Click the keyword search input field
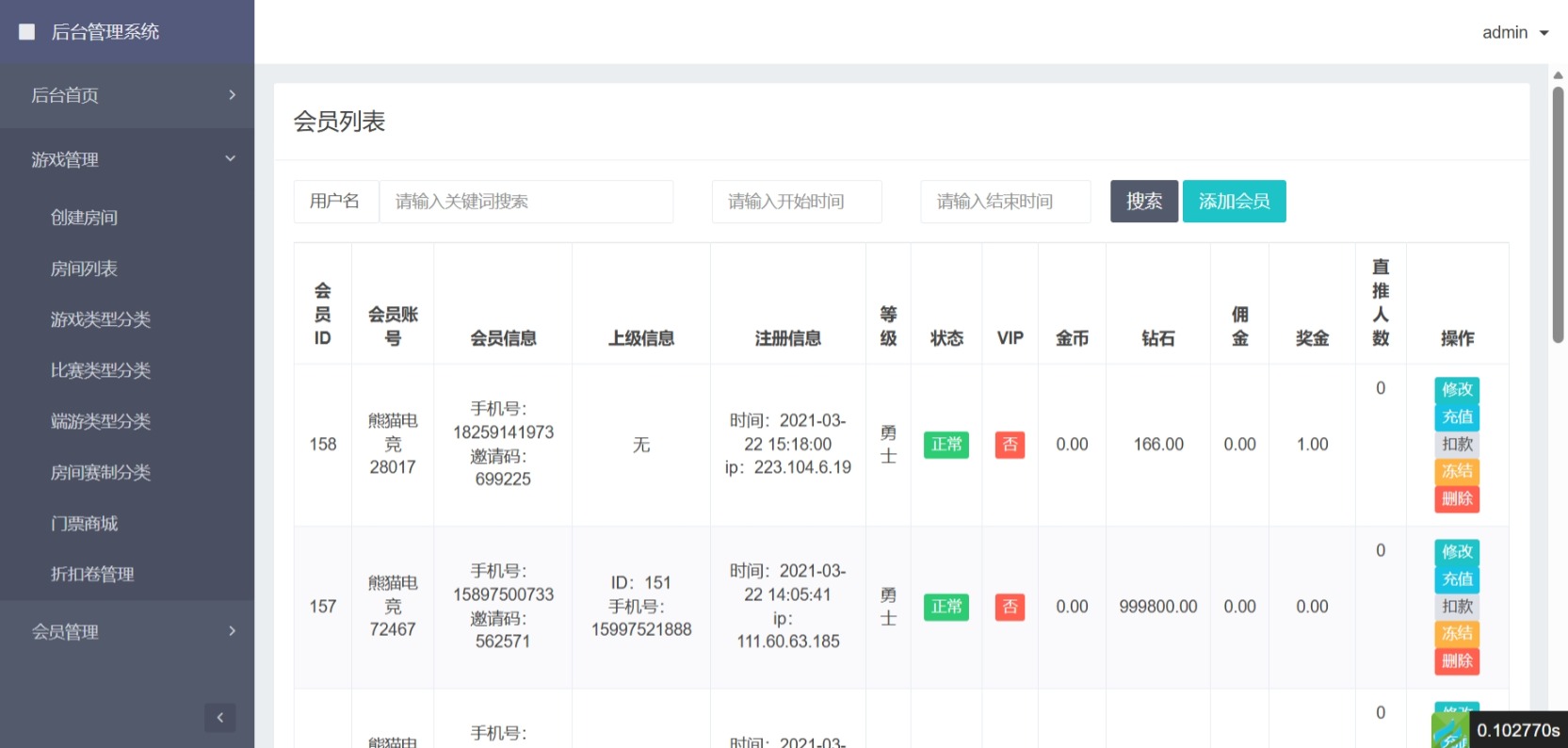 [x=525, y=202]
